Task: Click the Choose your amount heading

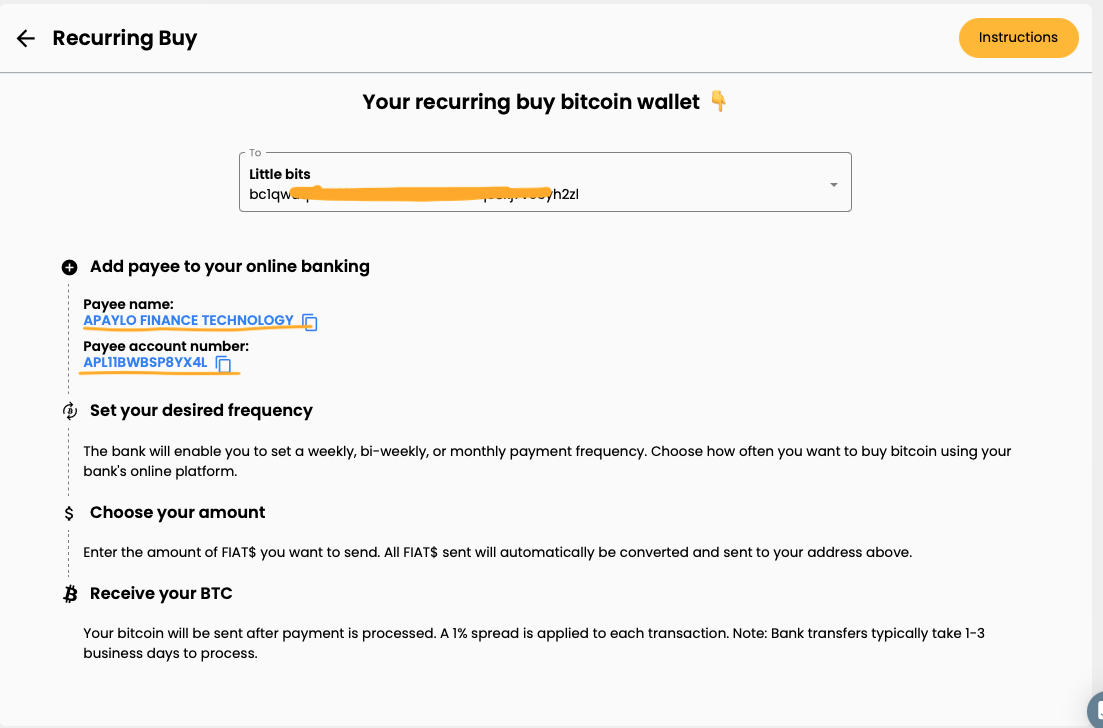Action: [x=178, y=512]
